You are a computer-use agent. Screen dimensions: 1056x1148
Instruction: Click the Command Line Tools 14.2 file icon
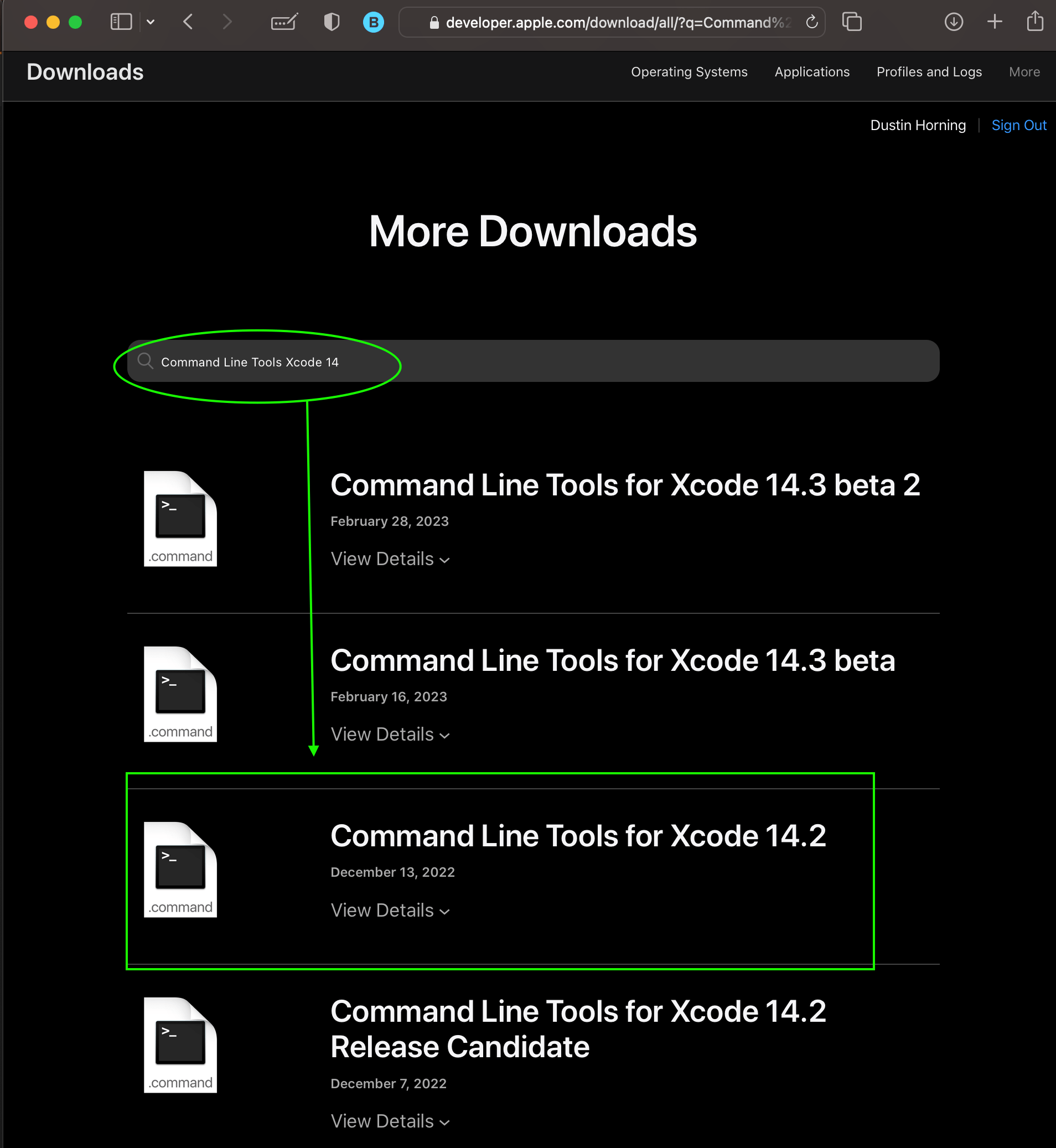coord(180,870)
